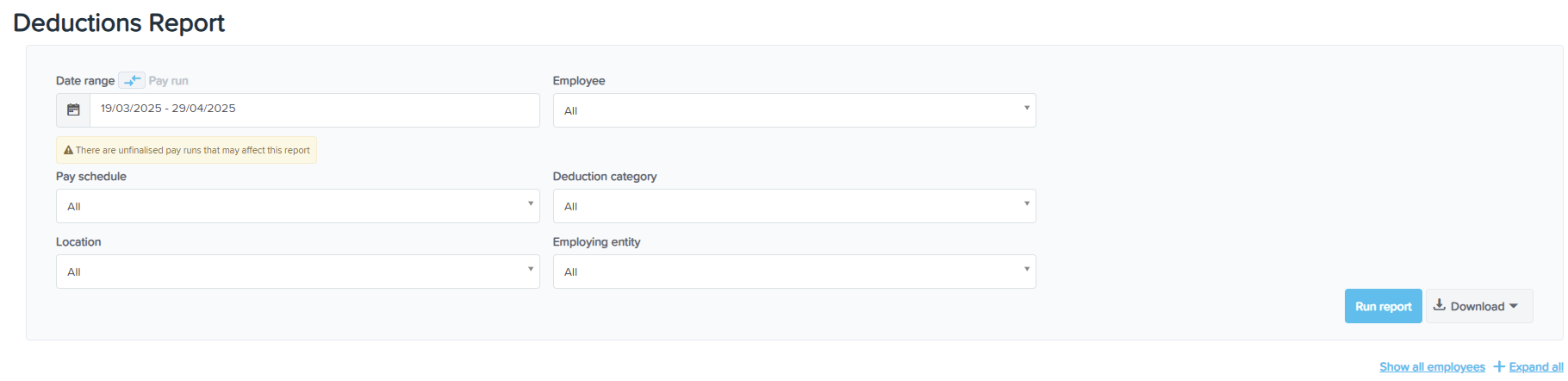
Task: Click the Show all employees link
Action: (x=1432, y=367)
